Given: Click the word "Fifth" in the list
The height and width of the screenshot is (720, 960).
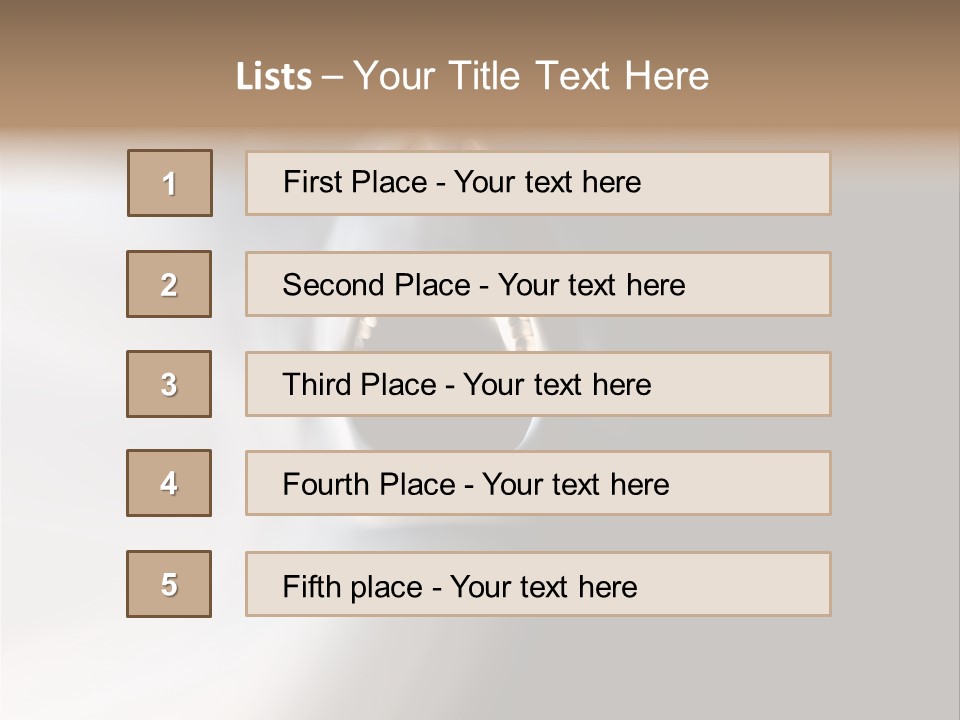Looking at the screenshot, I should [309, 586].
